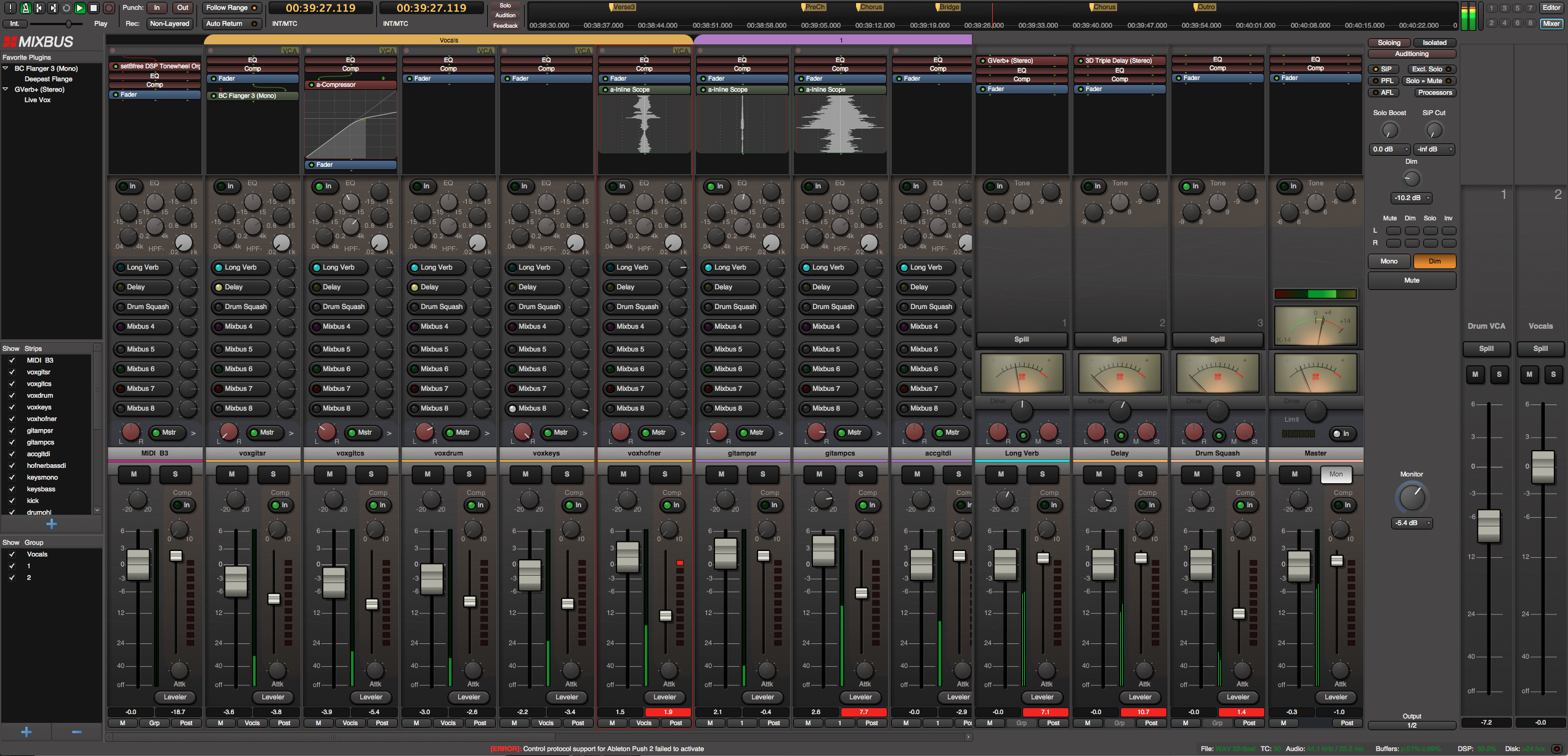Solo the voxgitsr channel strip
Image resolution: width=1568 pixels, height=756 pixels.
click(273, 474)
